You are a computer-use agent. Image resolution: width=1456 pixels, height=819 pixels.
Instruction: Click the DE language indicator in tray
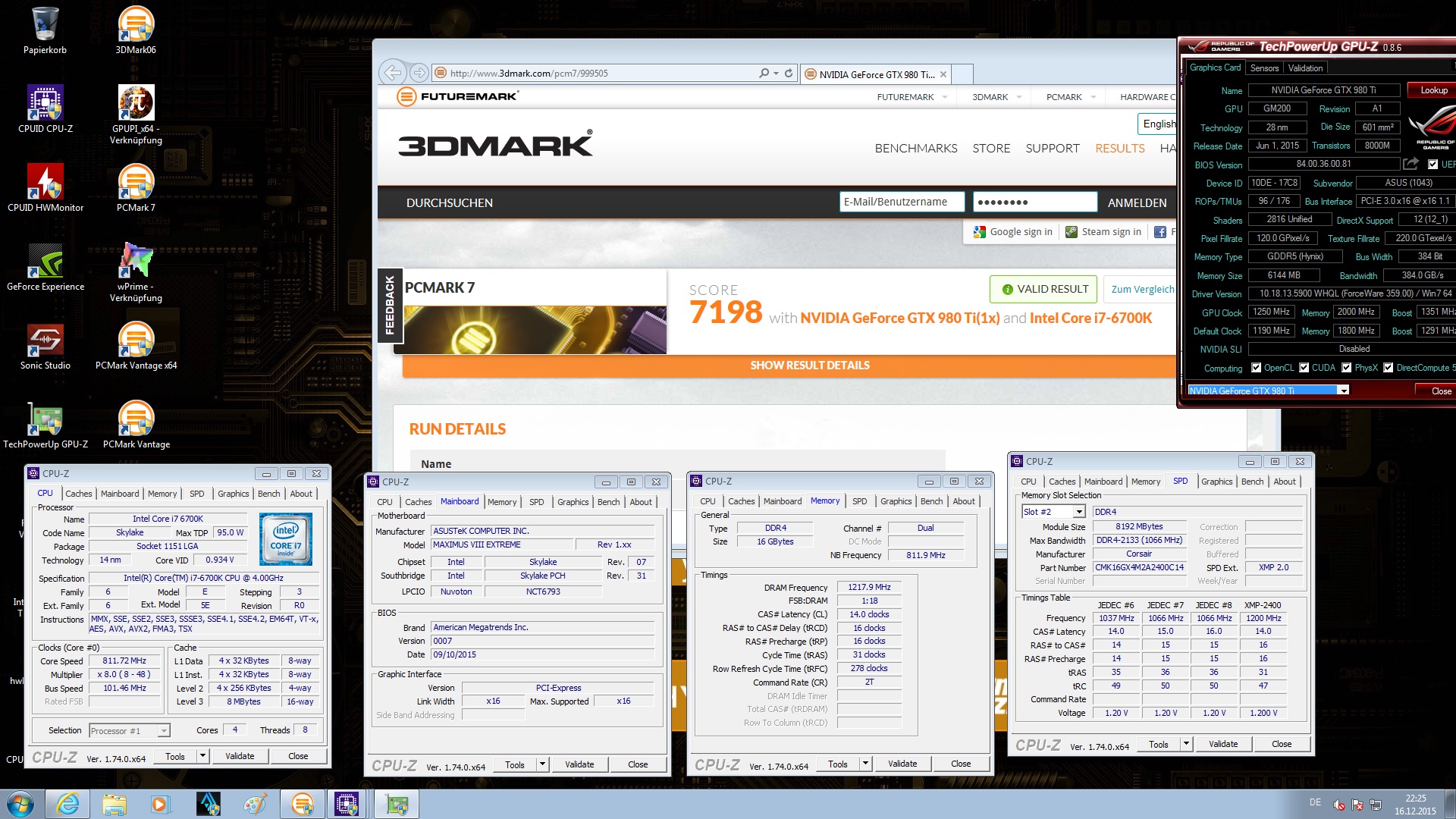[x=1315, y=802]
